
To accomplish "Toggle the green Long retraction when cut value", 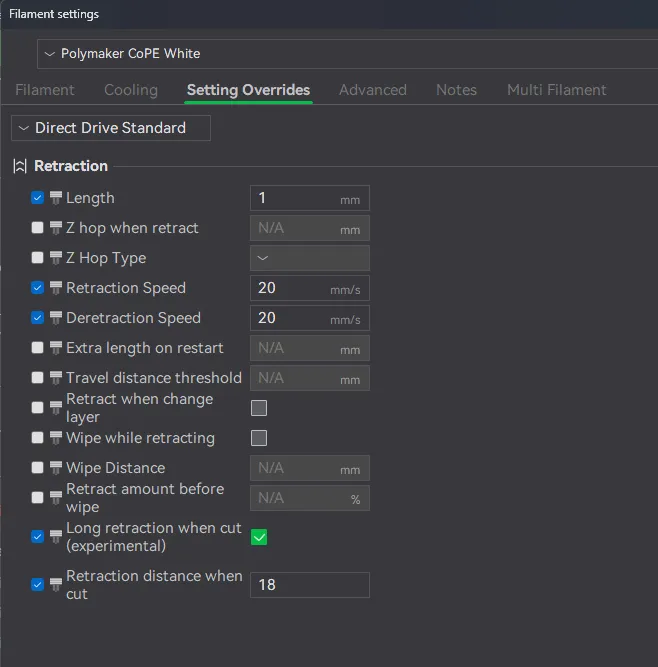I will pos(259,537).
